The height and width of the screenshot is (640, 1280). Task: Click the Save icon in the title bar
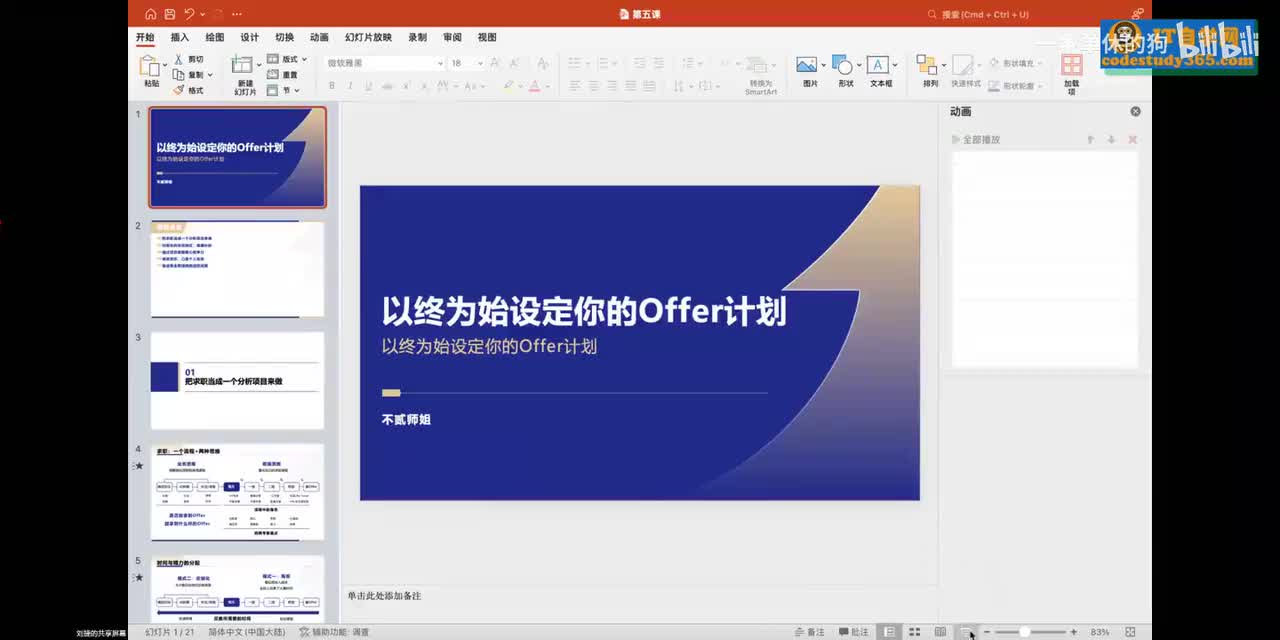[x=170, y=14]
